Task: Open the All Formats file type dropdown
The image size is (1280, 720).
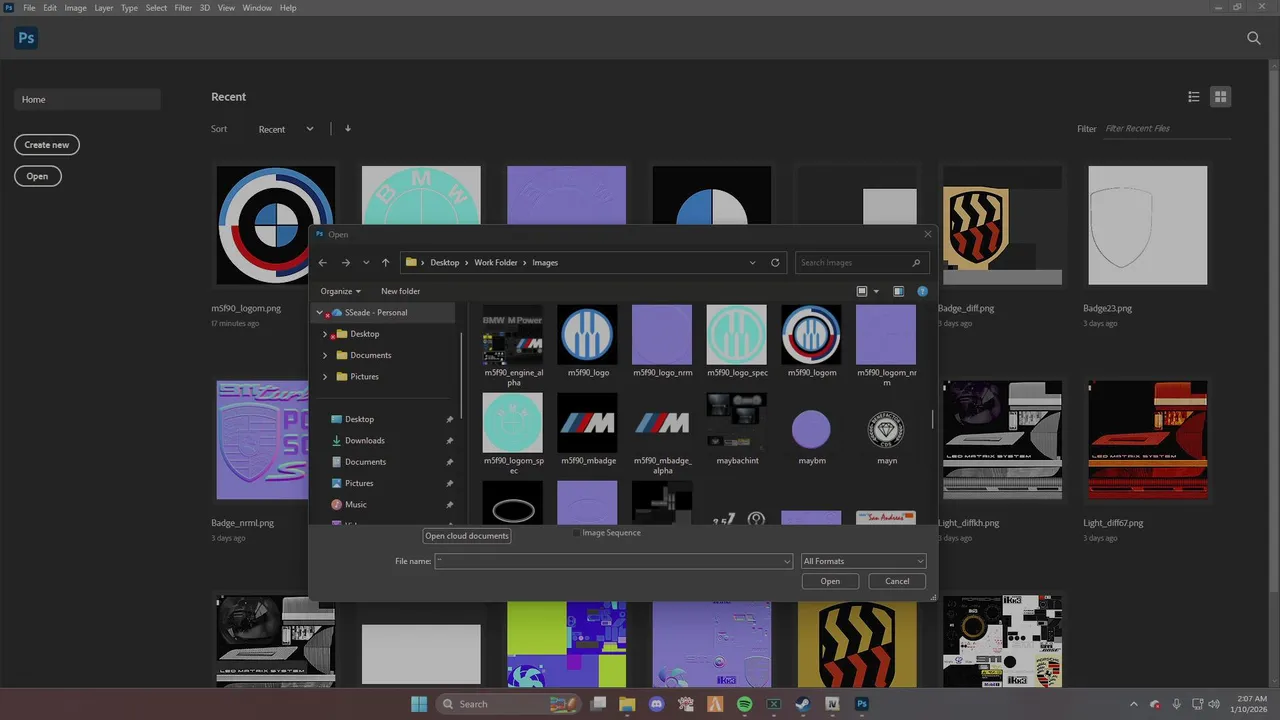Action: [x=864, y=561]
